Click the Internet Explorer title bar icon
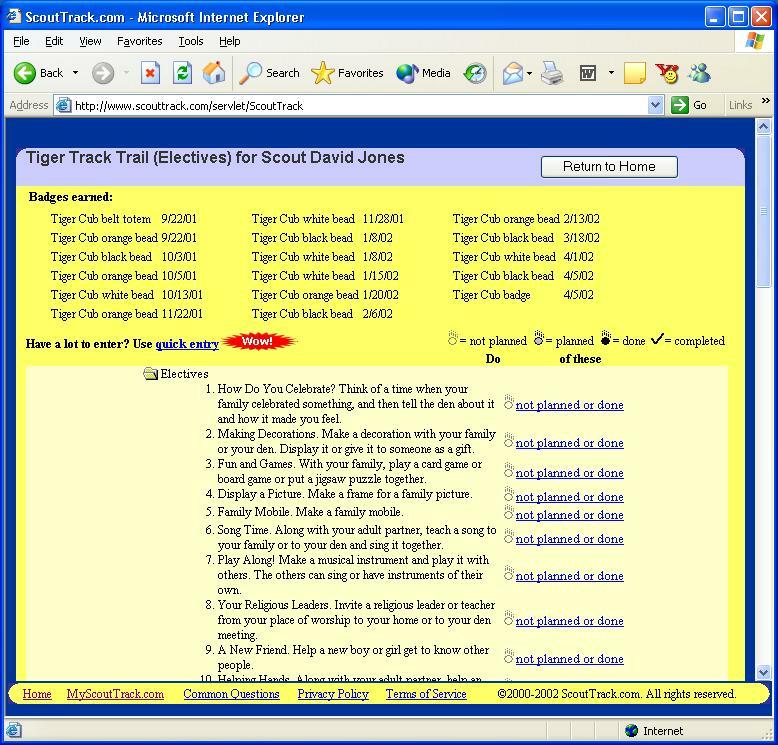778x745 pixels. [14, 17]
